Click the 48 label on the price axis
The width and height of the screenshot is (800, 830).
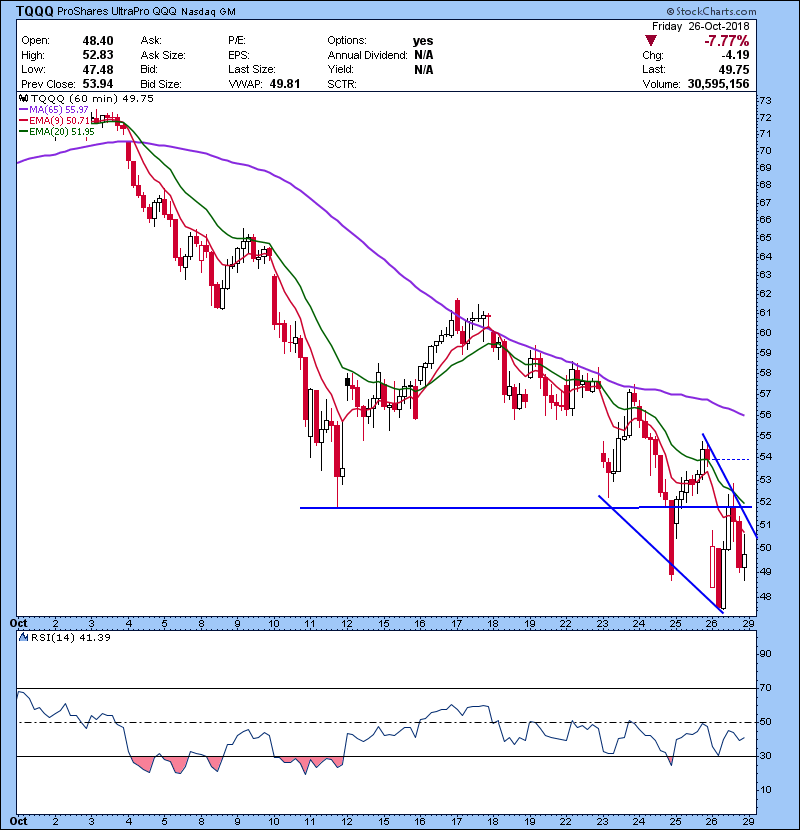pos(766,597)
